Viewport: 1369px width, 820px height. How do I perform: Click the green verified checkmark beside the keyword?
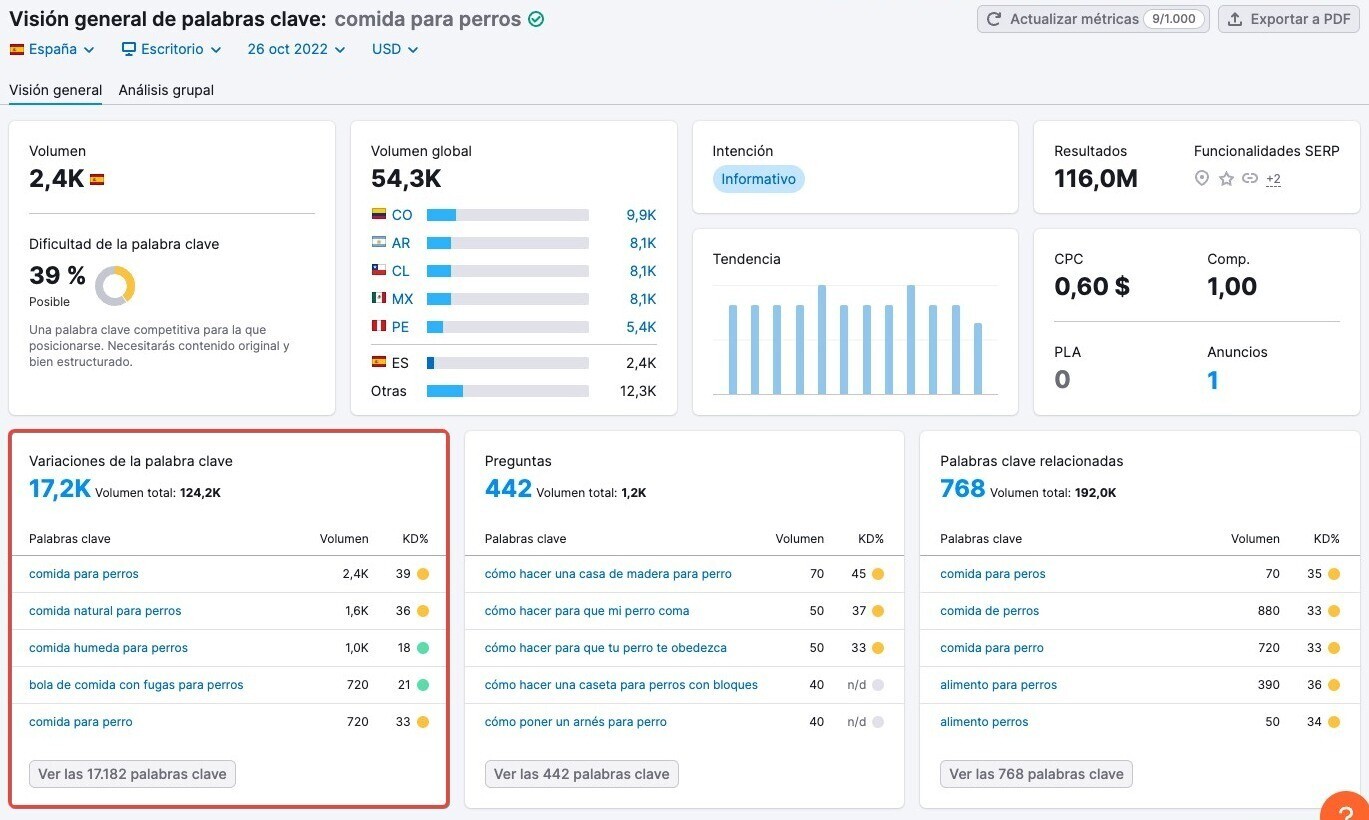(x=536, y=19)
